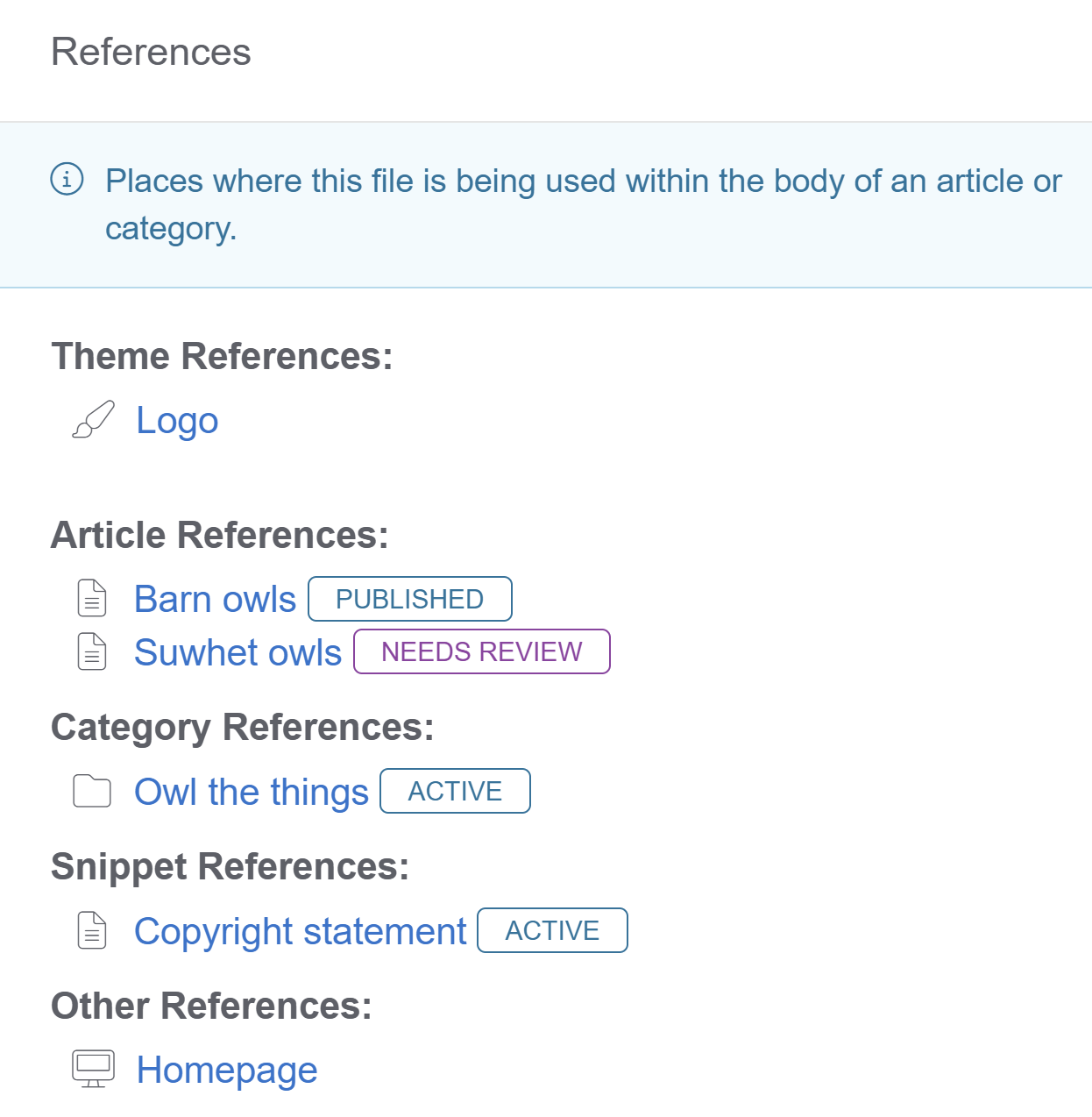Open the Homepage reference link
The height and width of the screenshot is (1117, 1092).
coord(227,1071)
